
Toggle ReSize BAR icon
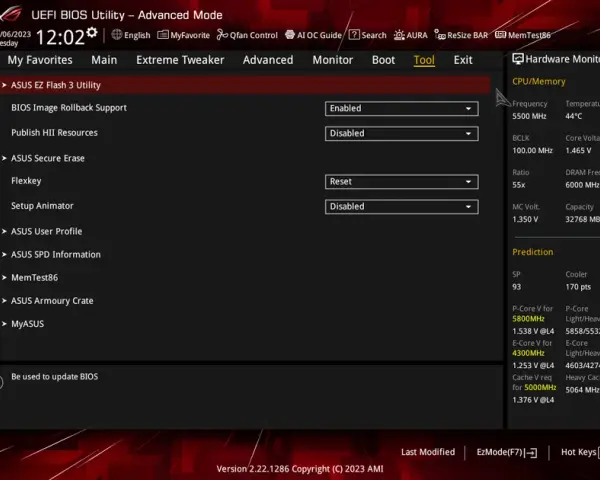440,35
